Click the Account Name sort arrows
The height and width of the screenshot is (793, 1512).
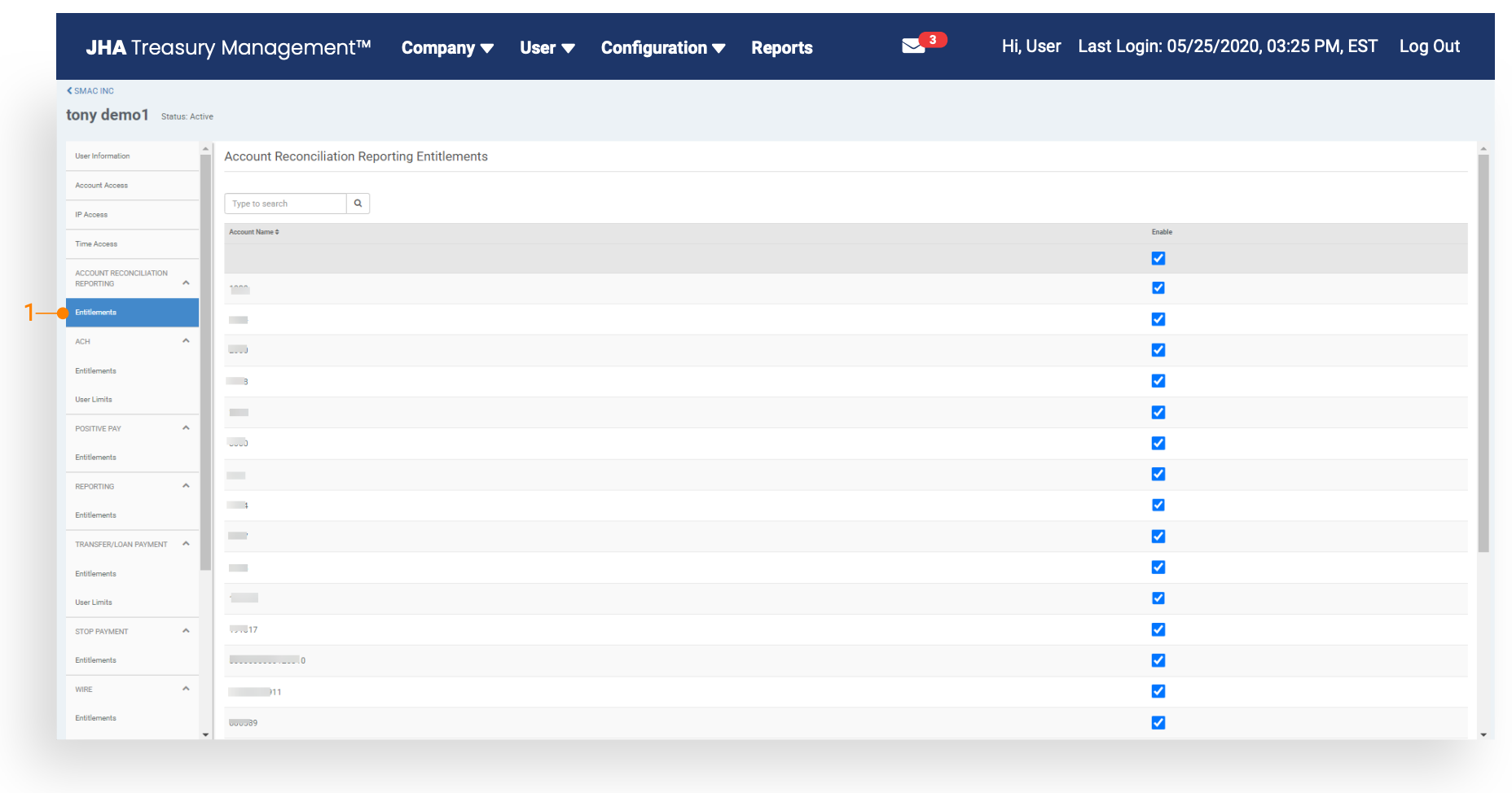277,232
